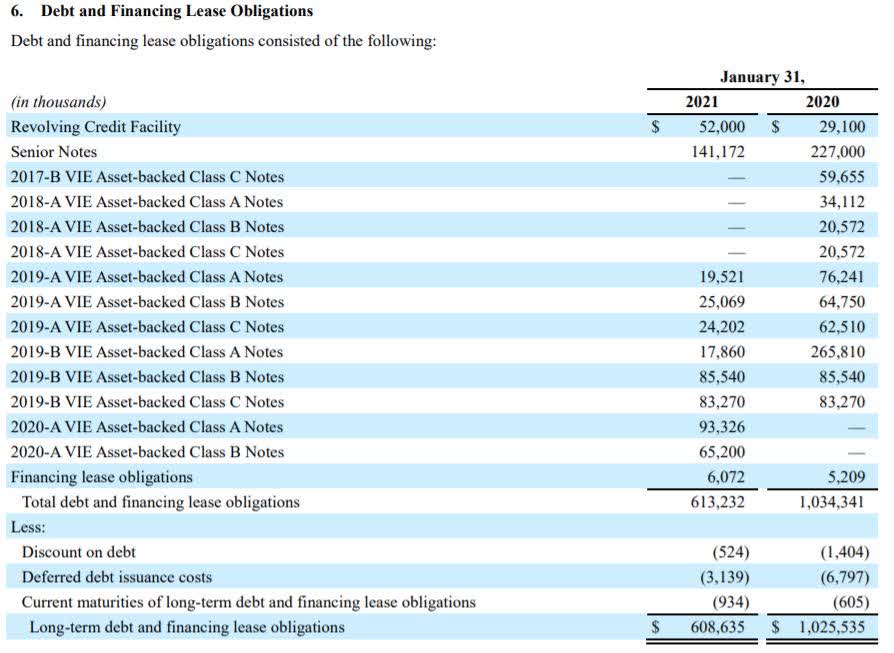The image size is (894, 653).
Task: Select the 2020 column heading
Action: 822,102
